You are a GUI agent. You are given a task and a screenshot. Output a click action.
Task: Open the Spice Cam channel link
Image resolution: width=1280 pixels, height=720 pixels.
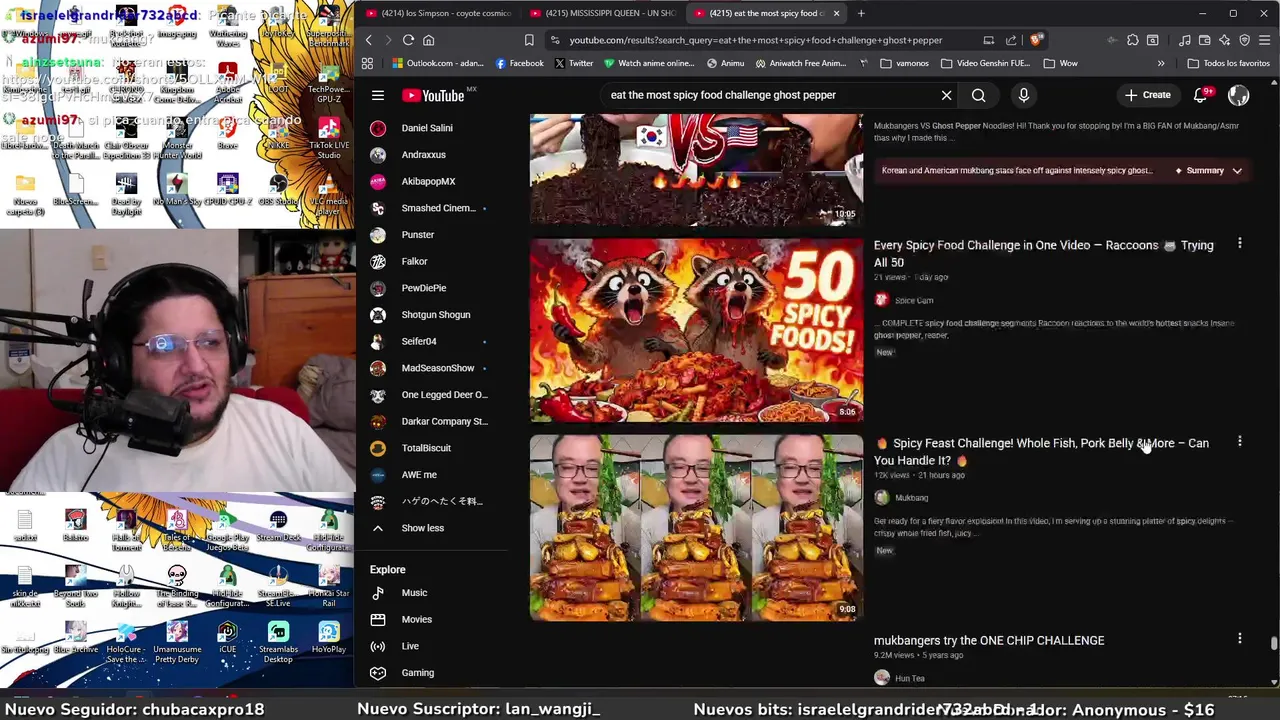coord(914,300)
